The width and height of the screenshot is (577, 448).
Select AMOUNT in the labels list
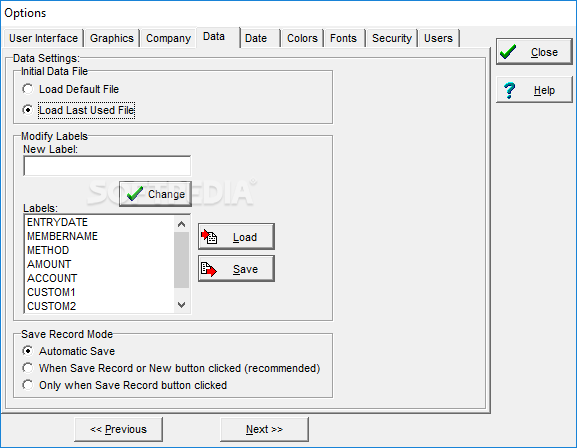coord(99,264)
